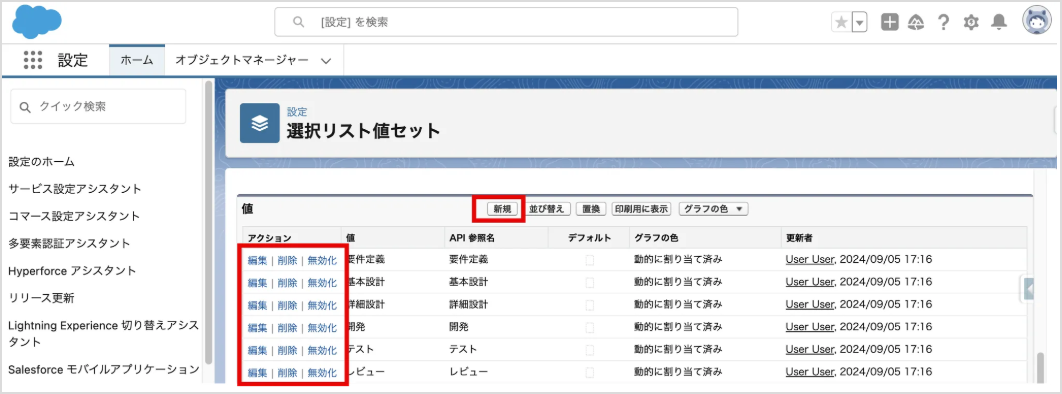Toggle the デフォルト checkbox for テスト
The width and height of the screenshot is (1062, 394).
click(590, 350)
